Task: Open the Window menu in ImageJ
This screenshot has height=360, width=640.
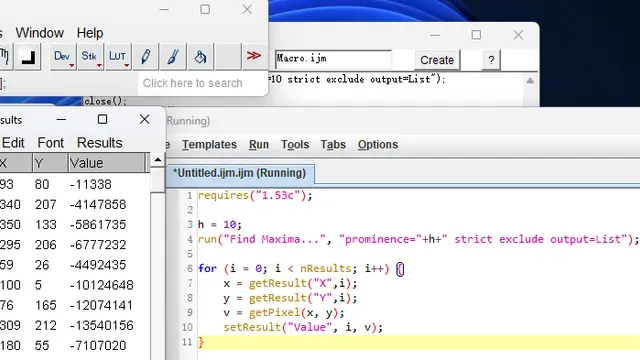Action: [40, 33]
